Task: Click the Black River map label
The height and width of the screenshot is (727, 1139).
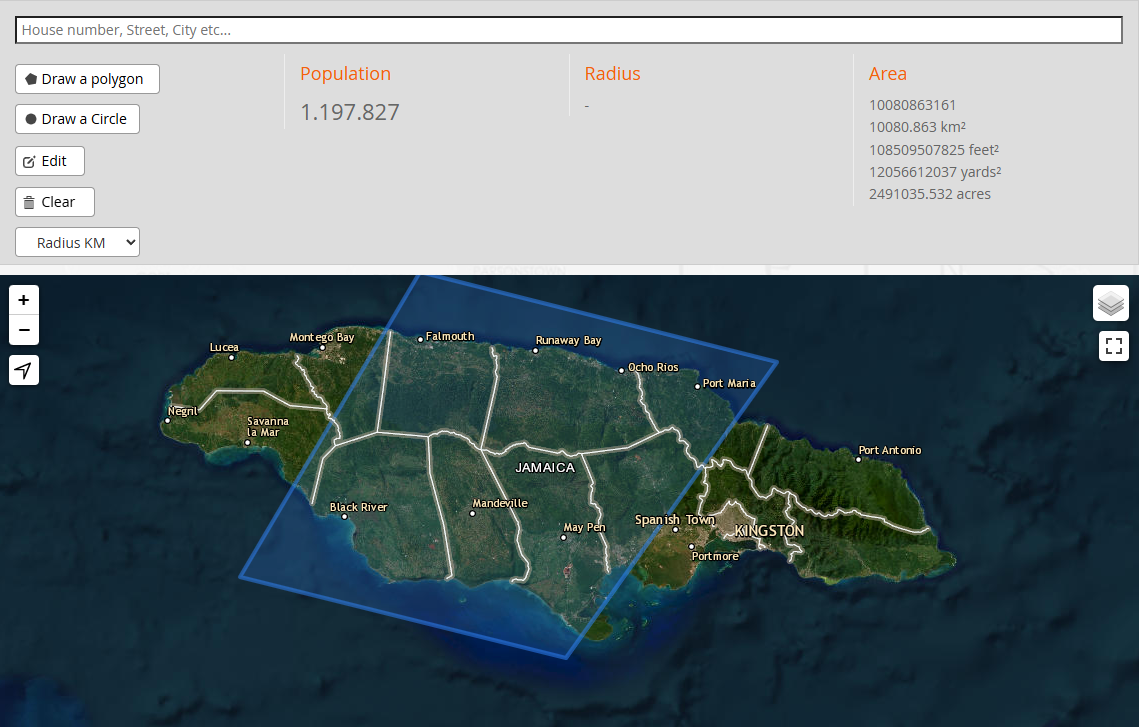Action: tap(358, 507)
